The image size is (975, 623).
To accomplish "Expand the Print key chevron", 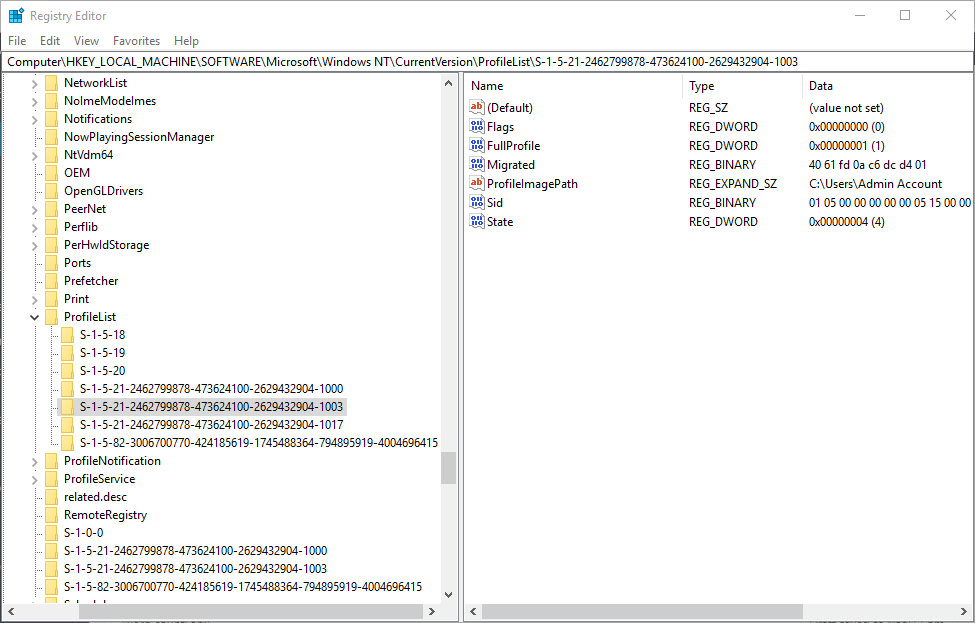I will (x=35, y=300).
